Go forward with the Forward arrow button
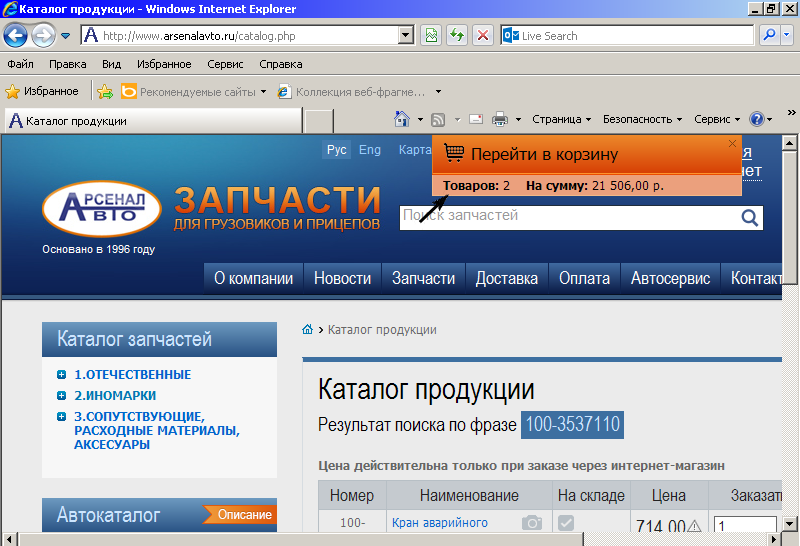This screenshot has height=546, width=800. 43,36
